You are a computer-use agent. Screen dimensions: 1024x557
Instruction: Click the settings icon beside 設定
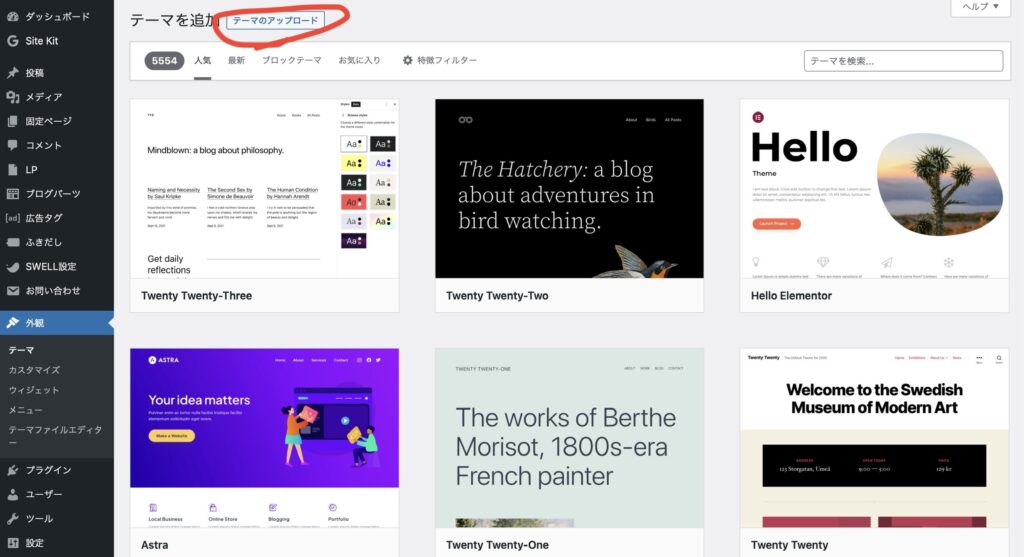pos(12,543)
